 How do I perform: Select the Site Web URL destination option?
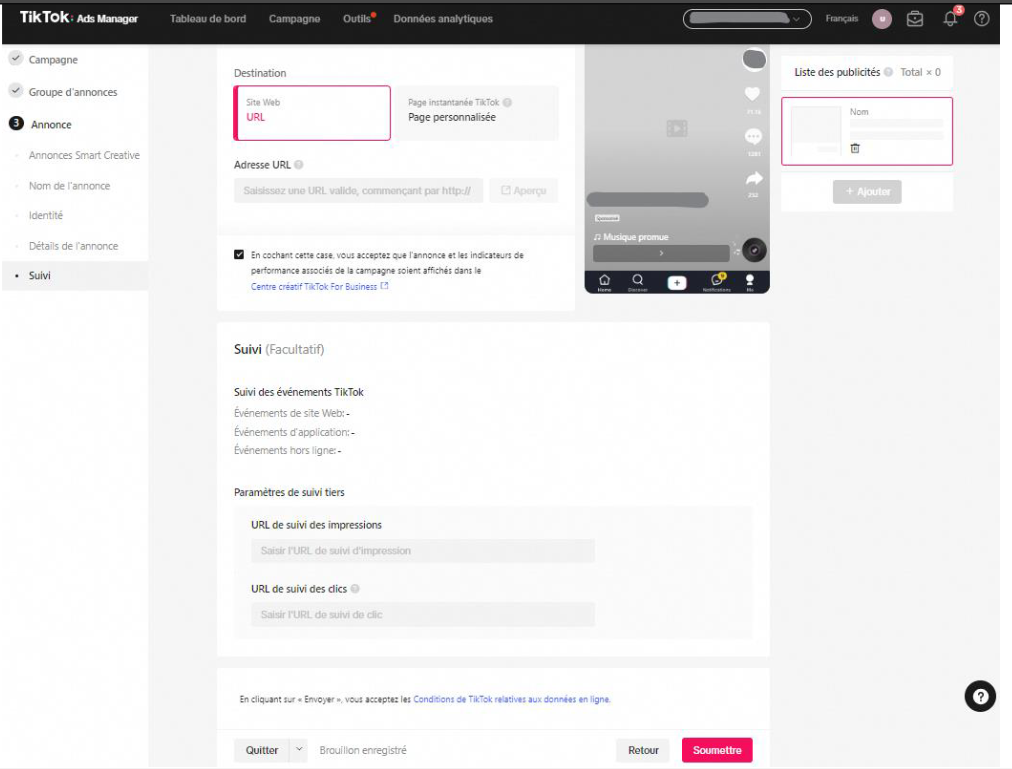coord(312,112)
